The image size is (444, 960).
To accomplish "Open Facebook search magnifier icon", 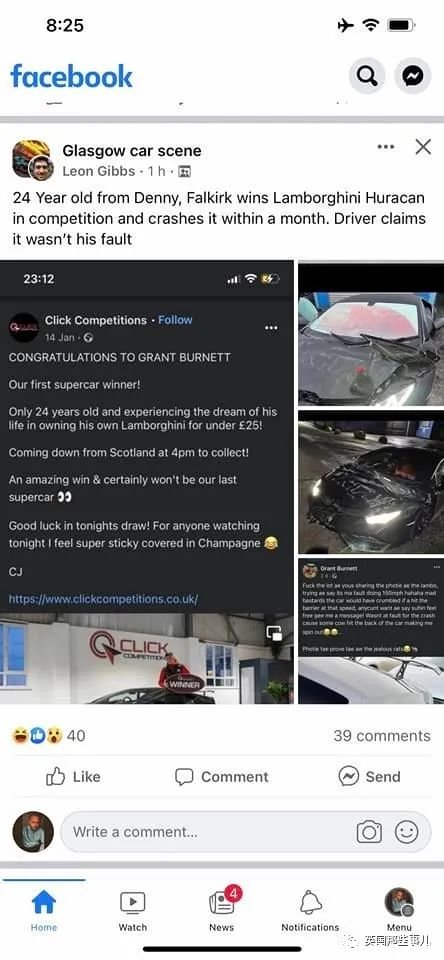I will (x=366, y=77).
